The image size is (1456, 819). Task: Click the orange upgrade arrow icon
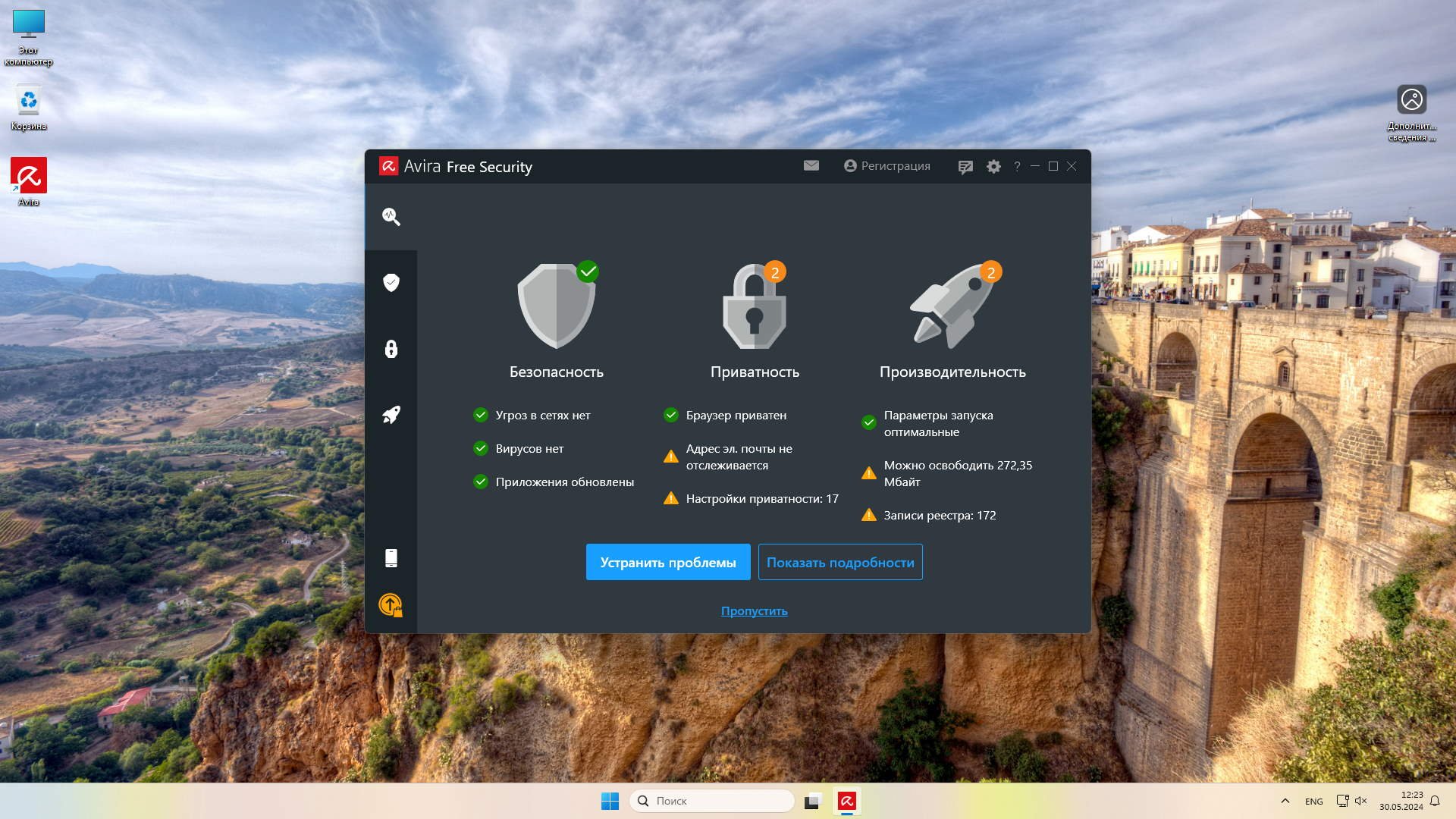[x=391, y=604]
